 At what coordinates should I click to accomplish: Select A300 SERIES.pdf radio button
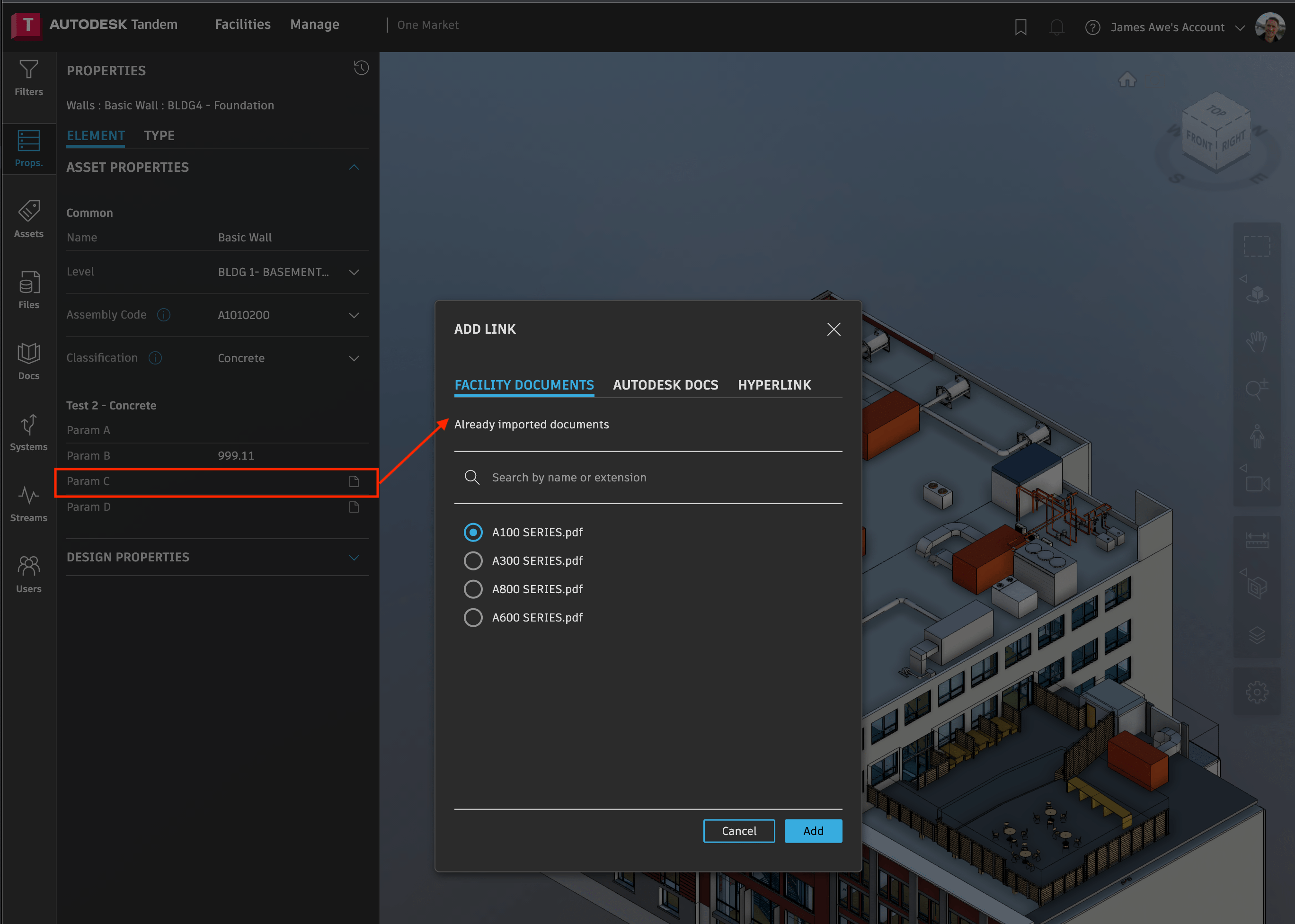pos(474,560)
